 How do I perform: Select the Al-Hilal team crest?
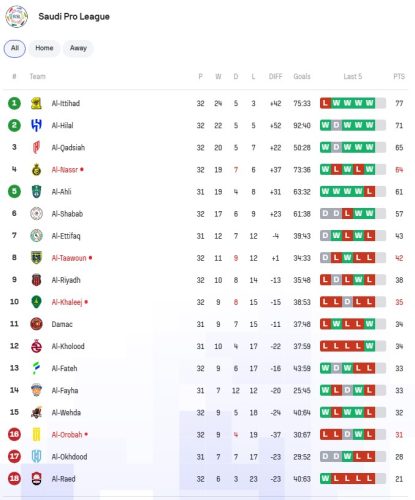click(x=36, y=125)
